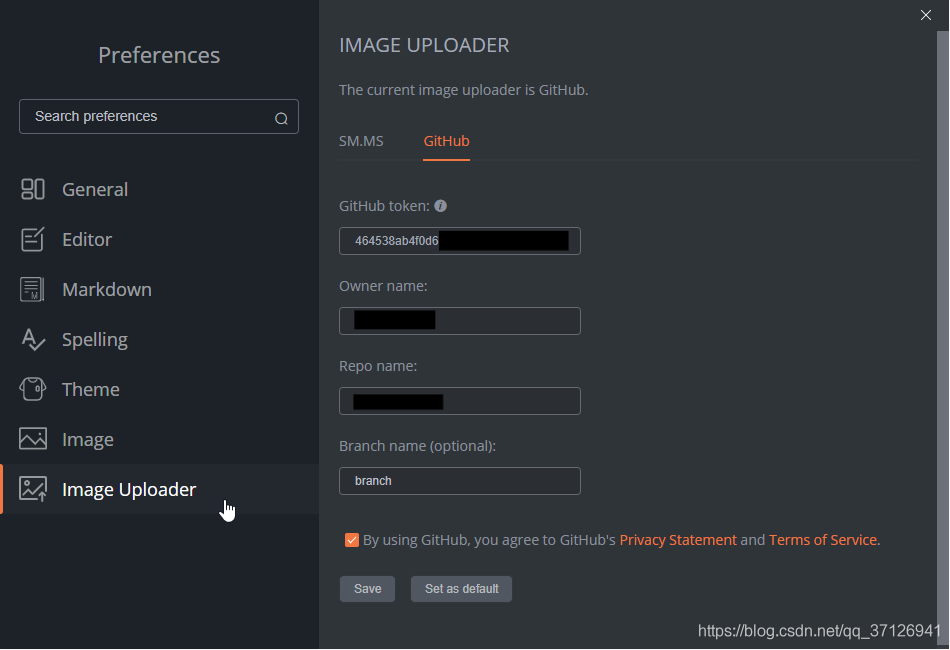Screen dimensions: 950x650
Task: Toggle the GitHub terms agreement checkbox
Action: coord(351,540)
